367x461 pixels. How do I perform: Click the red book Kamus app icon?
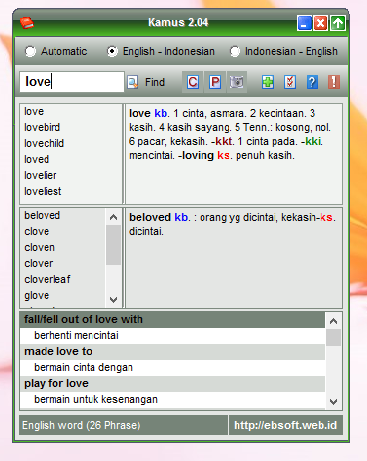(27, 23)
